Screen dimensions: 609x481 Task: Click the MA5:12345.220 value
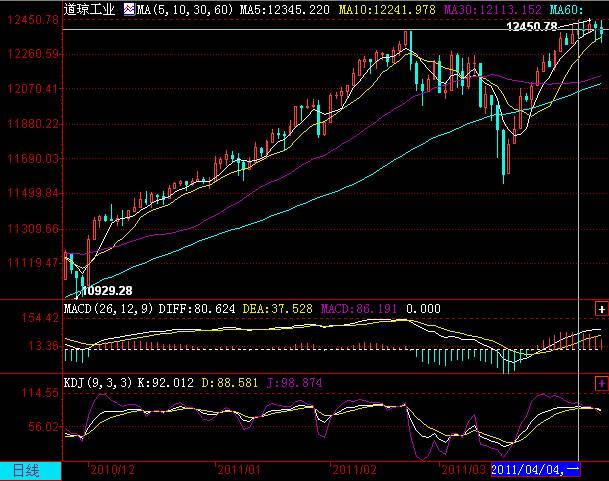click(285, 9)
